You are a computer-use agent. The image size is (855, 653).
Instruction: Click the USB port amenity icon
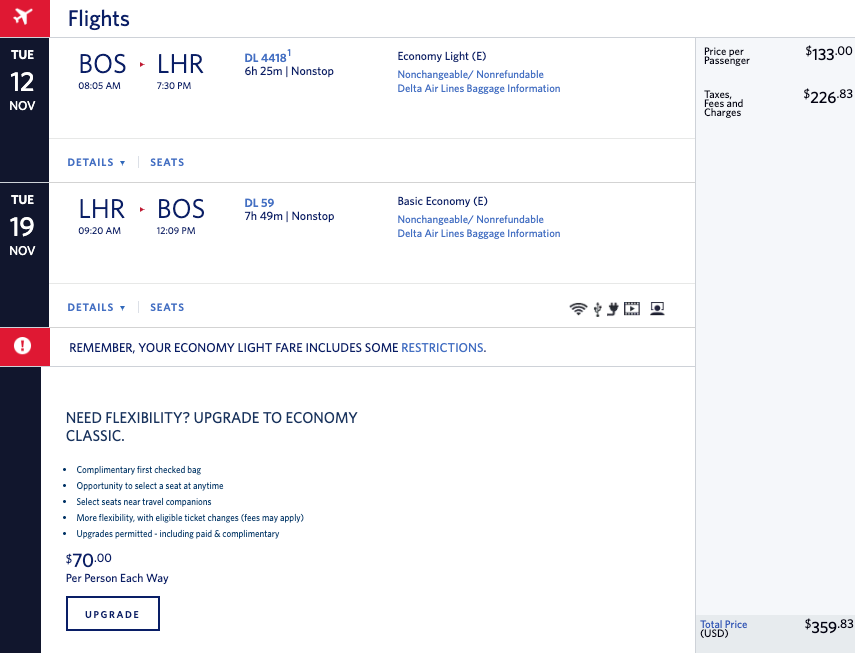[597, 309]
